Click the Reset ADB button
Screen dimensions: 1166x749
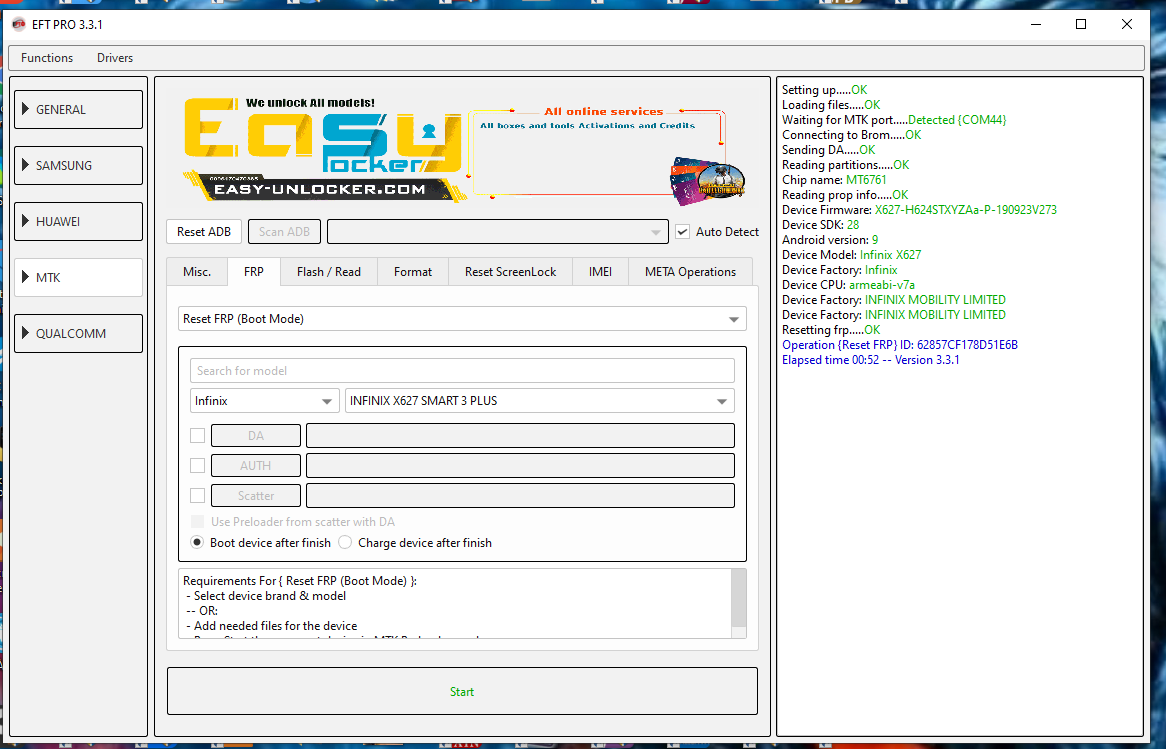204,231
